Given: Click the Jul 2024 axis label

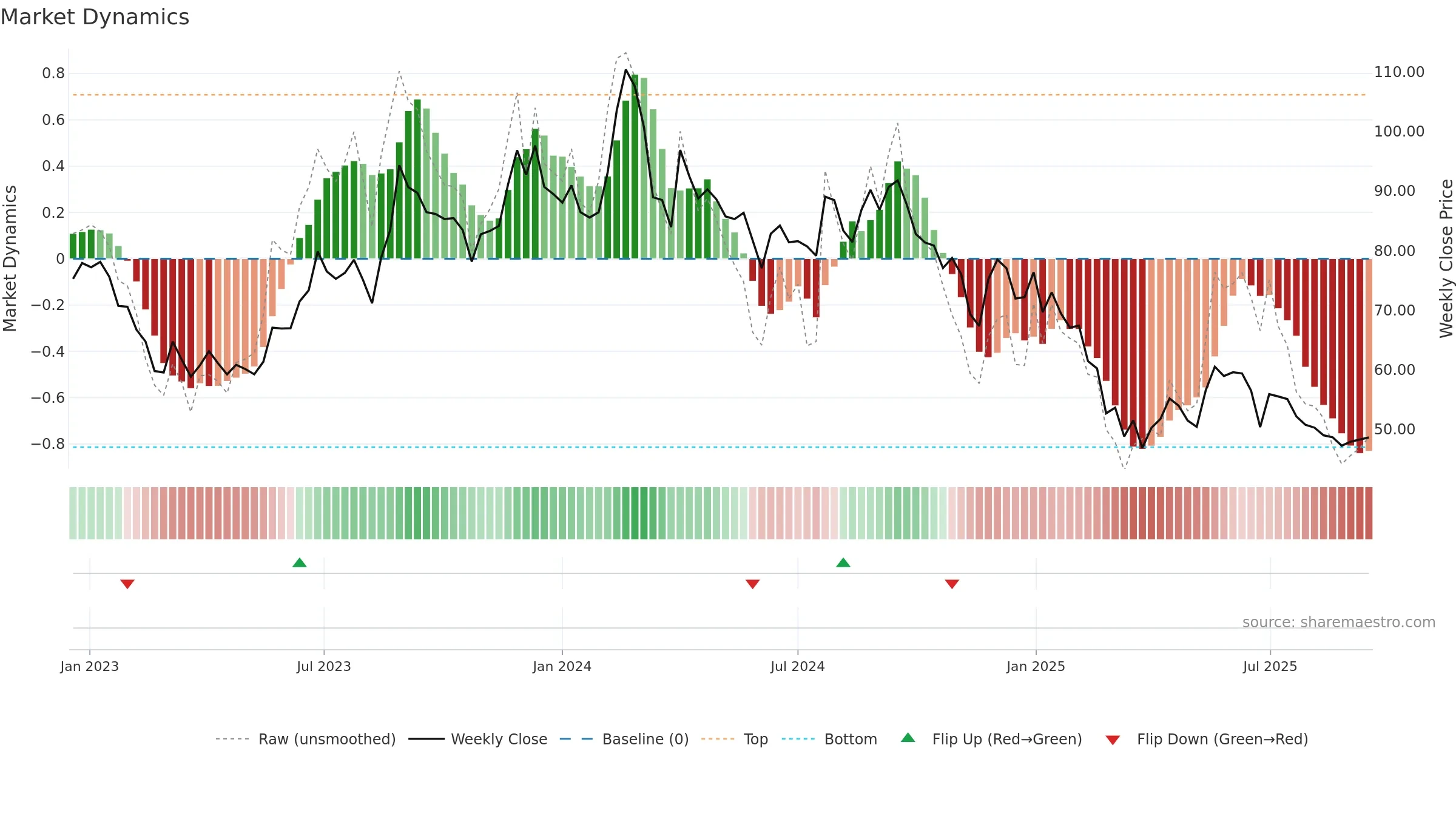Looking at the screenshot, I should pyautogui.click(x=798, y=666).
